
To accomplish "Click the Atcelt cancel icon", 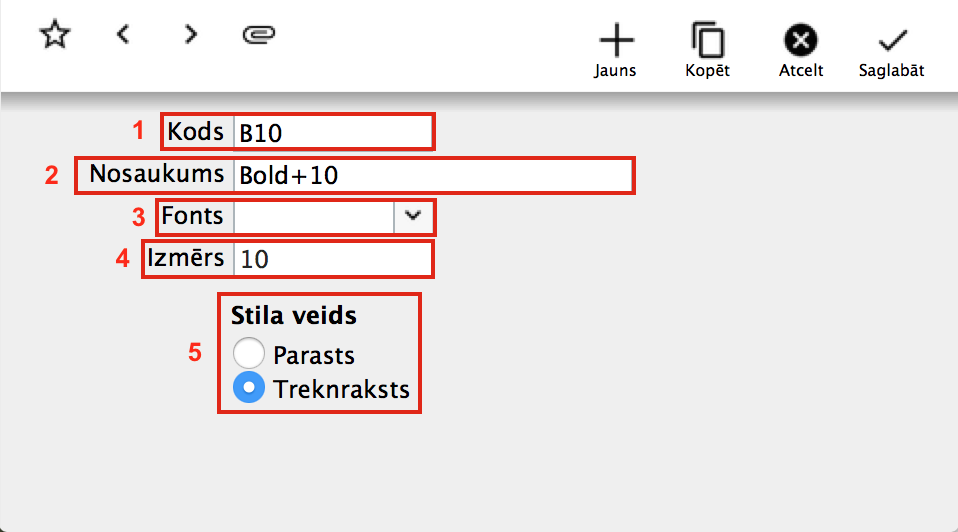I will (x=800, y=41).
